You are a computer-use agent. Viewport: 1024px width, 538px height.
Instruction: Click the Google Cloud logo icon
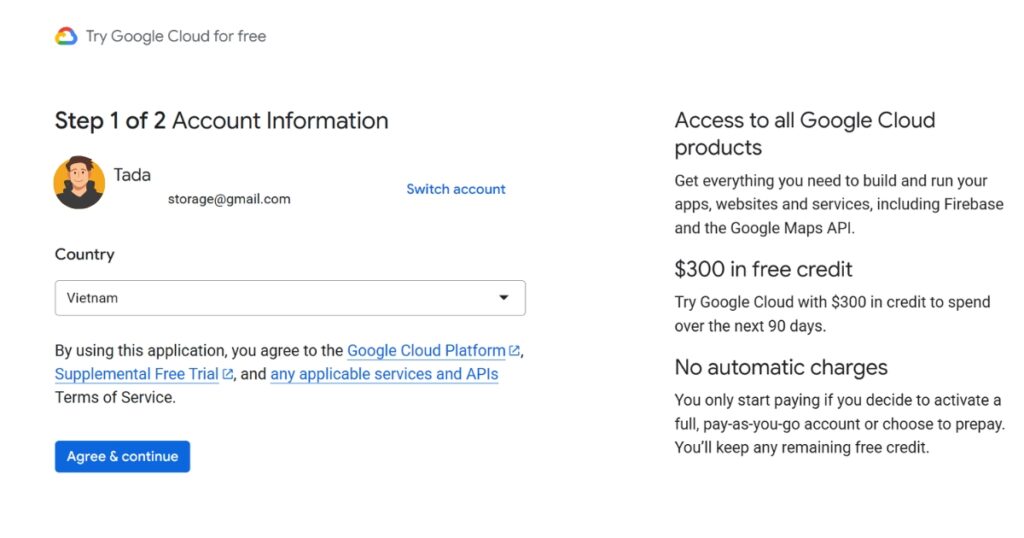(x=66, y=37)
